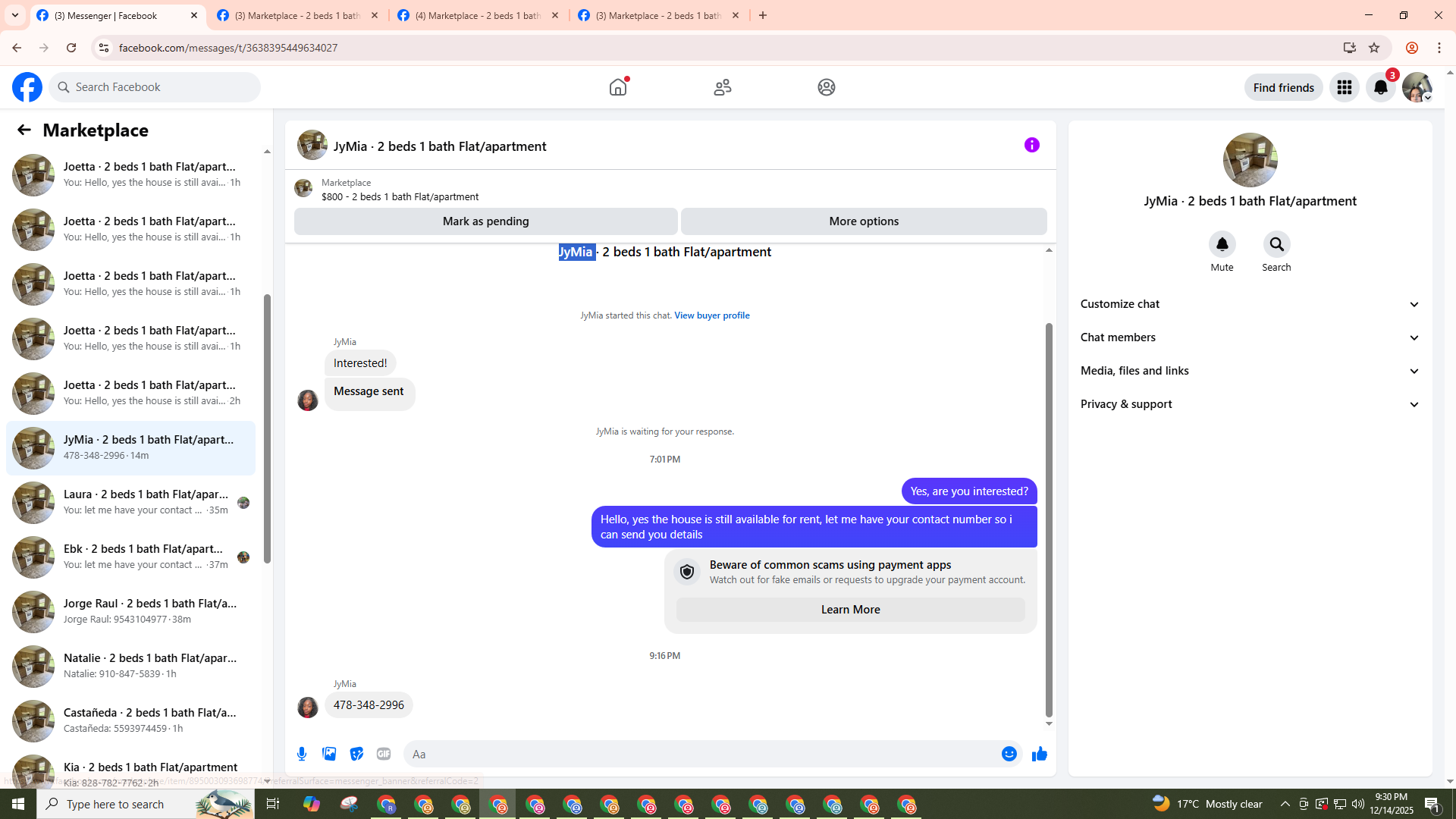Click Mark as pending button
Viewport: 1456px width, 819px height.
[485, 221]
